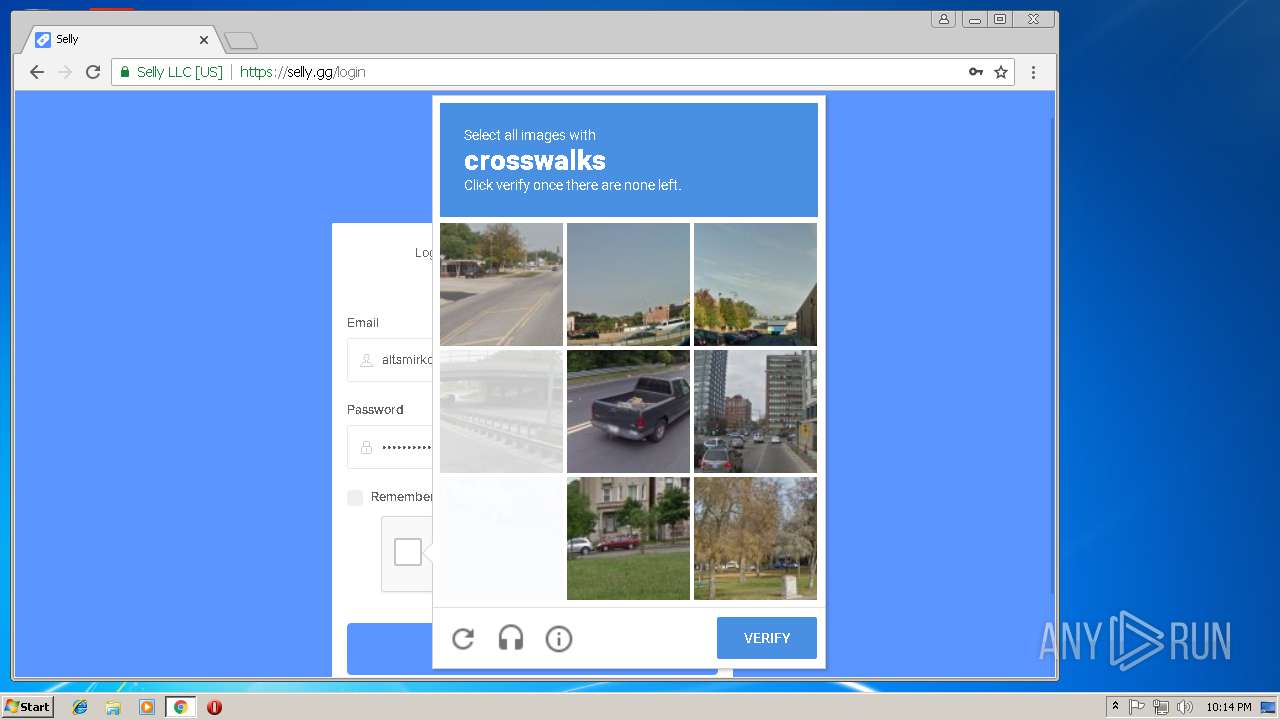Click the Opera taskbar icon
The width and height of the screenshot is (1280, 720).
tap(214, 707)
